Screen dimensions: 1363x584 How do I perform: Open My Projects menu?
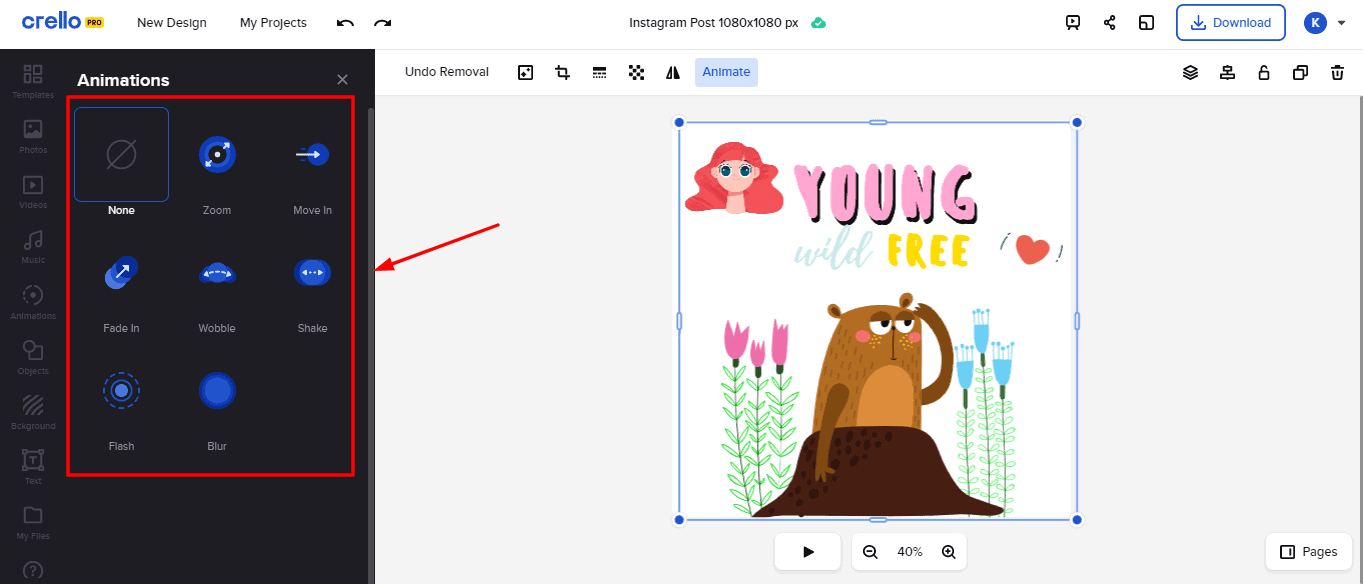pyautogui.click(x=273, y=23)
